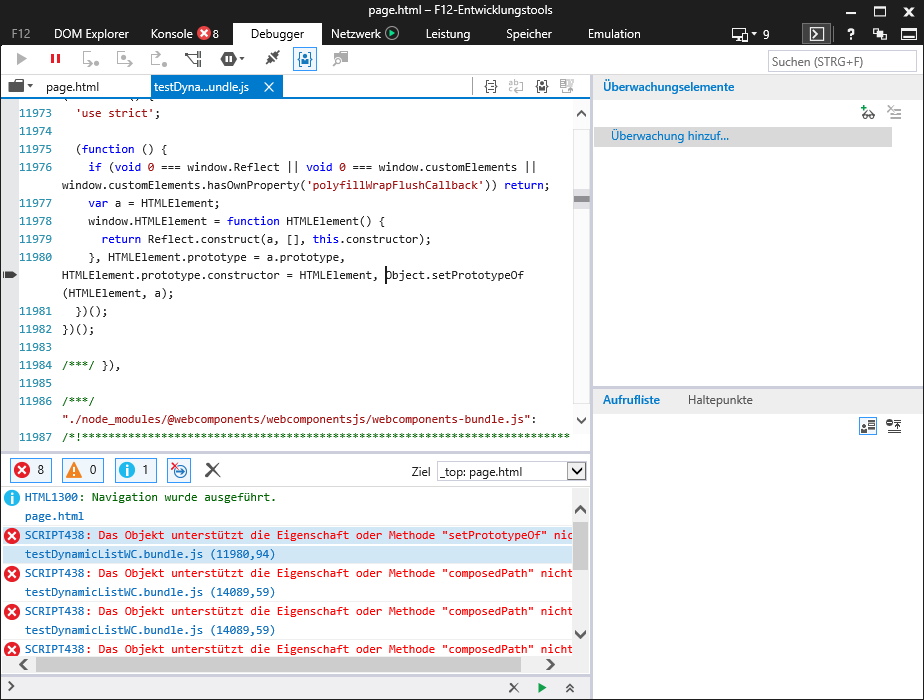This screenshot has width=924, height=700.
Task: Open the exception behavior dropdown arrow
Action: (x=240, y=59)
